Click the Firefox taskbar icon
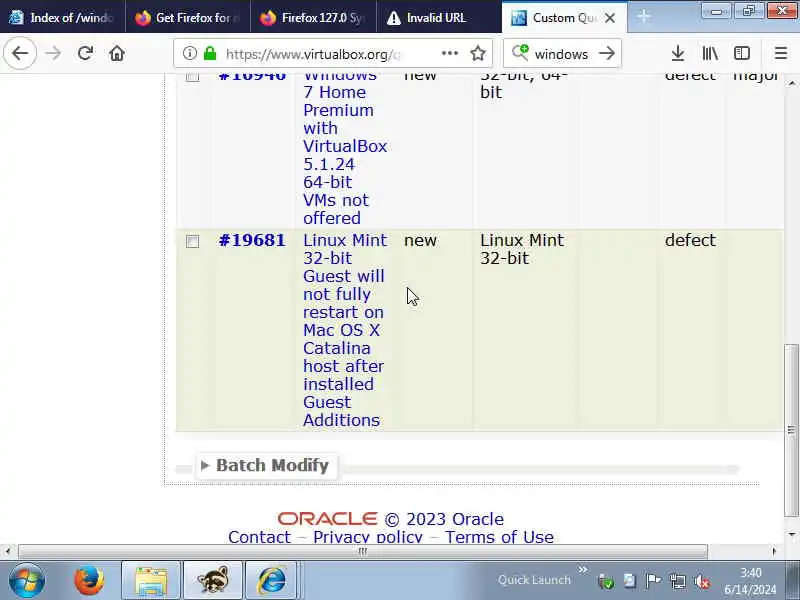800x600 pixels. 89,581
